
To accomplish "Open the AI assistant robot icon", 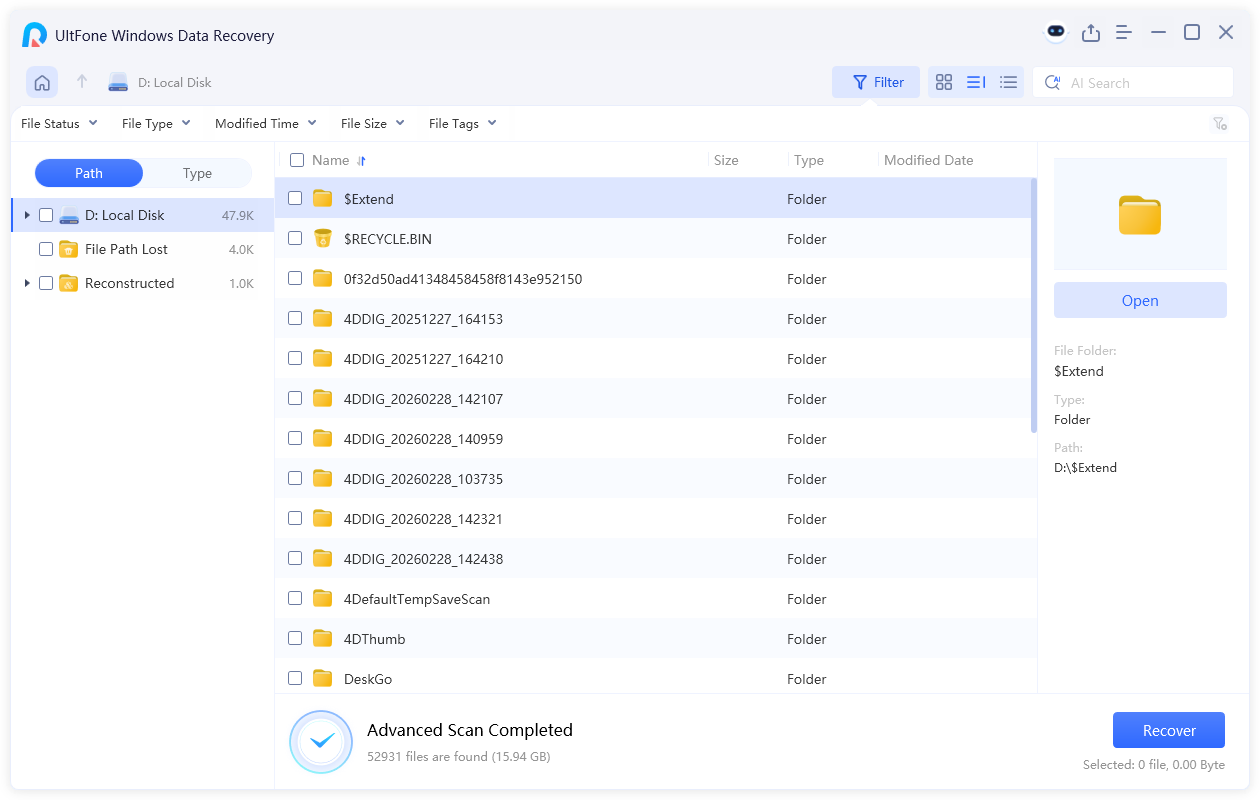I will pyautogui.click(x=1056, y=32).
